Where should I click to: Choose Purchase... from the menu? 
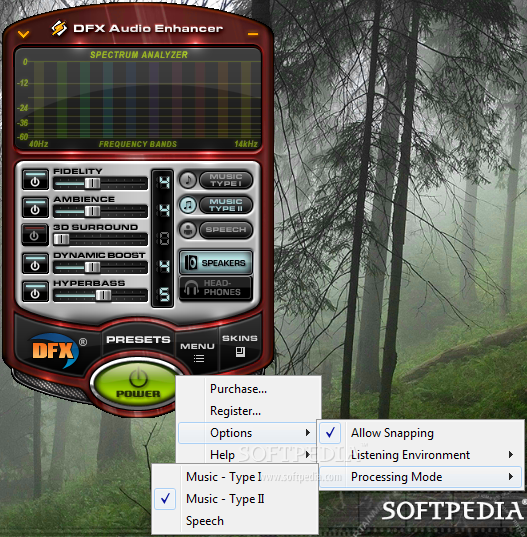click(249, 389)
